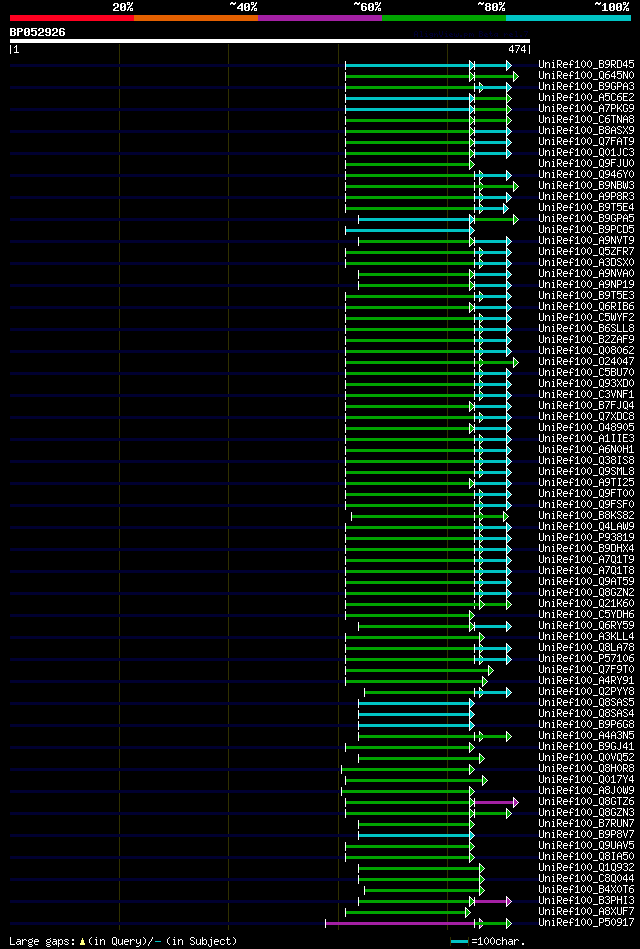Select hit UniRef100_Q946Y0
Viewport: 640px width, 949px height.
point(586,175)
